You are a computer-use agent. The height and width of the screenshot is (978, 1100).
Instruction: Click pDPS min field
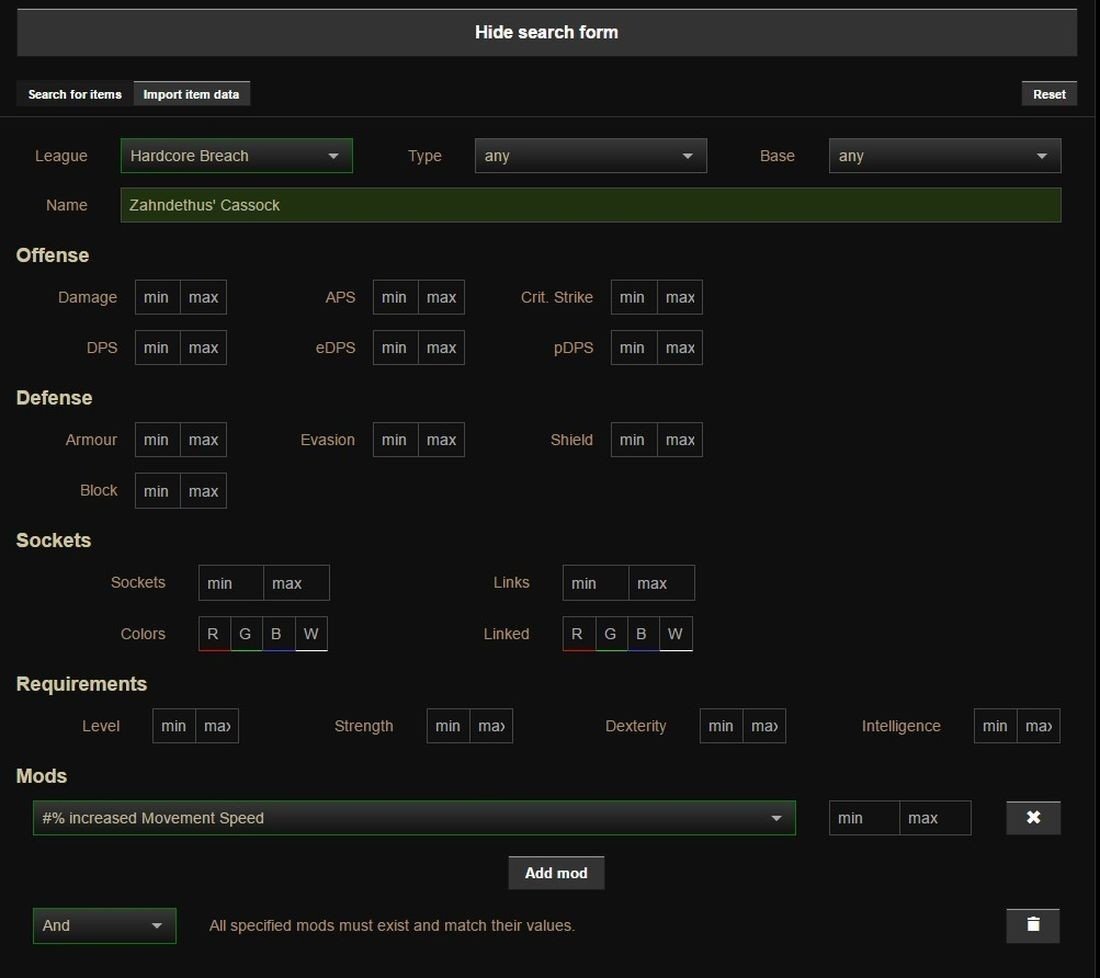click(x=633, y=348)
